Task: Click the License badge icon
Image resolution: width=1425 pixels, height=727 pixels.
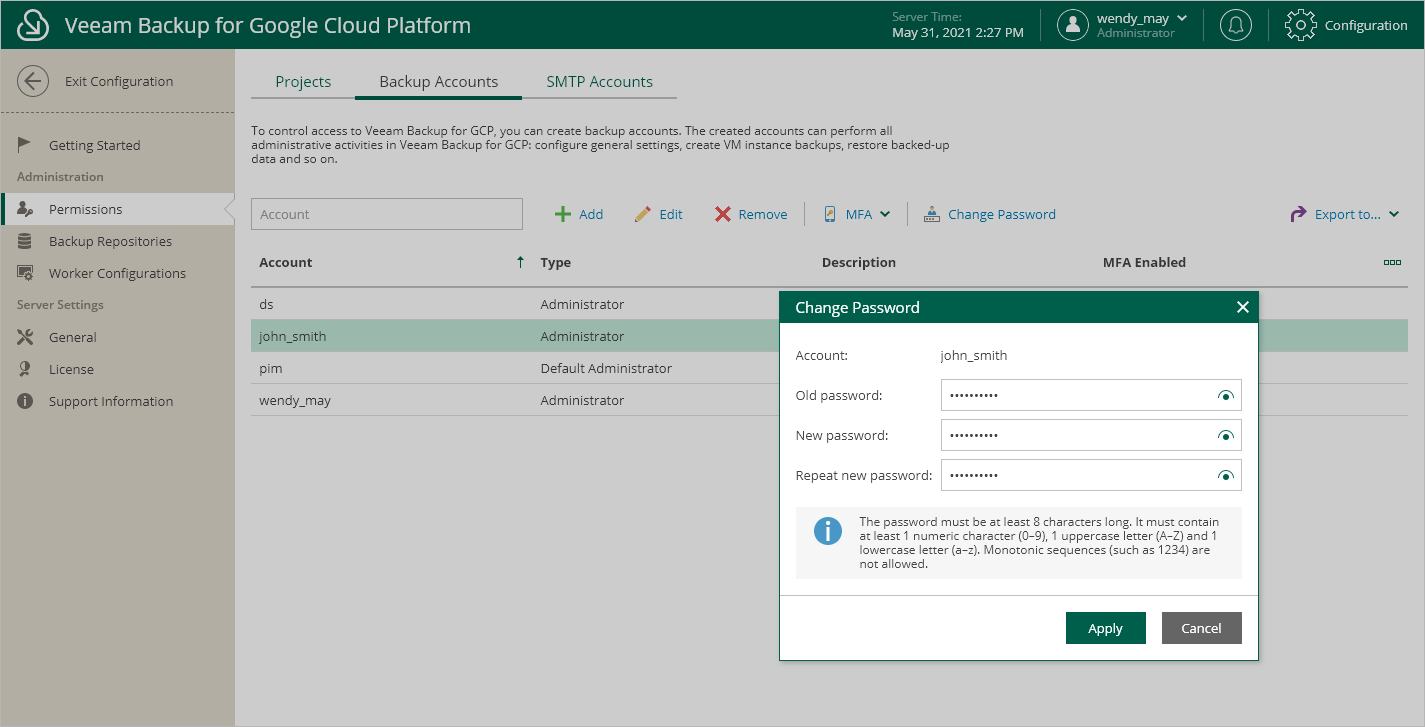Action: (25, 369)
